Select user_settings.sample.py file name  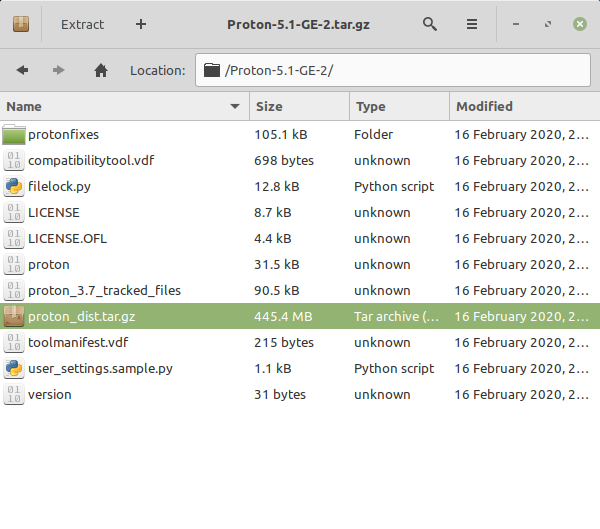100,368
